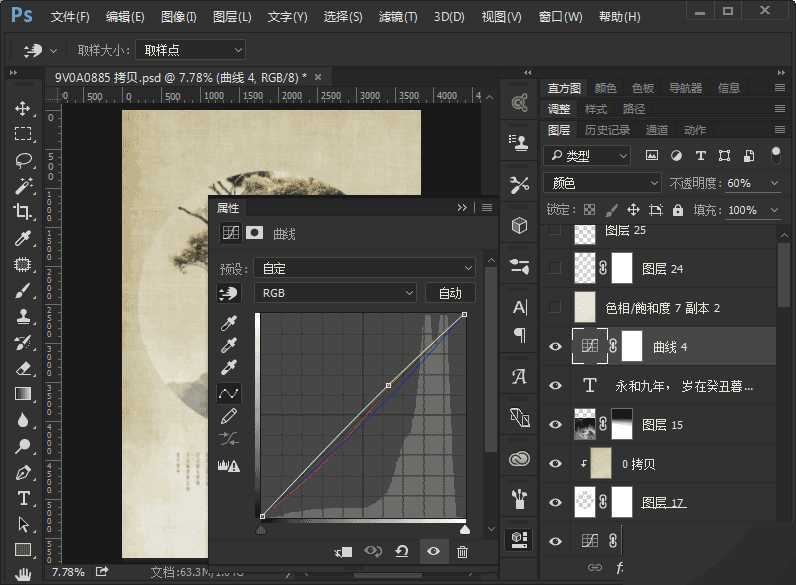Open the 滤镜(T) menu

click(398, 17)
